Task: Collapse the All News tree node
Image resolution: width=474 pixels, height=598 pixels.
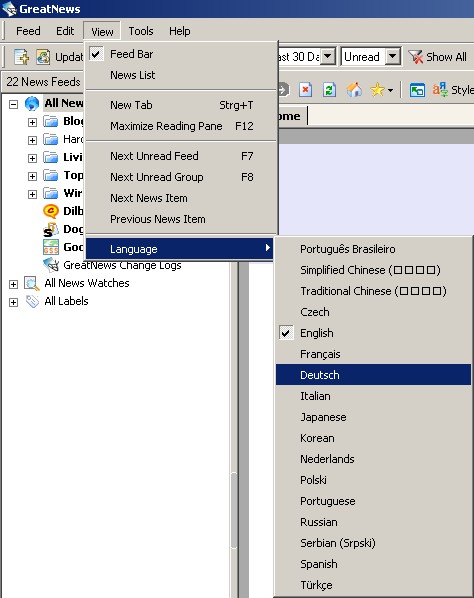Action: coord(13,104)
